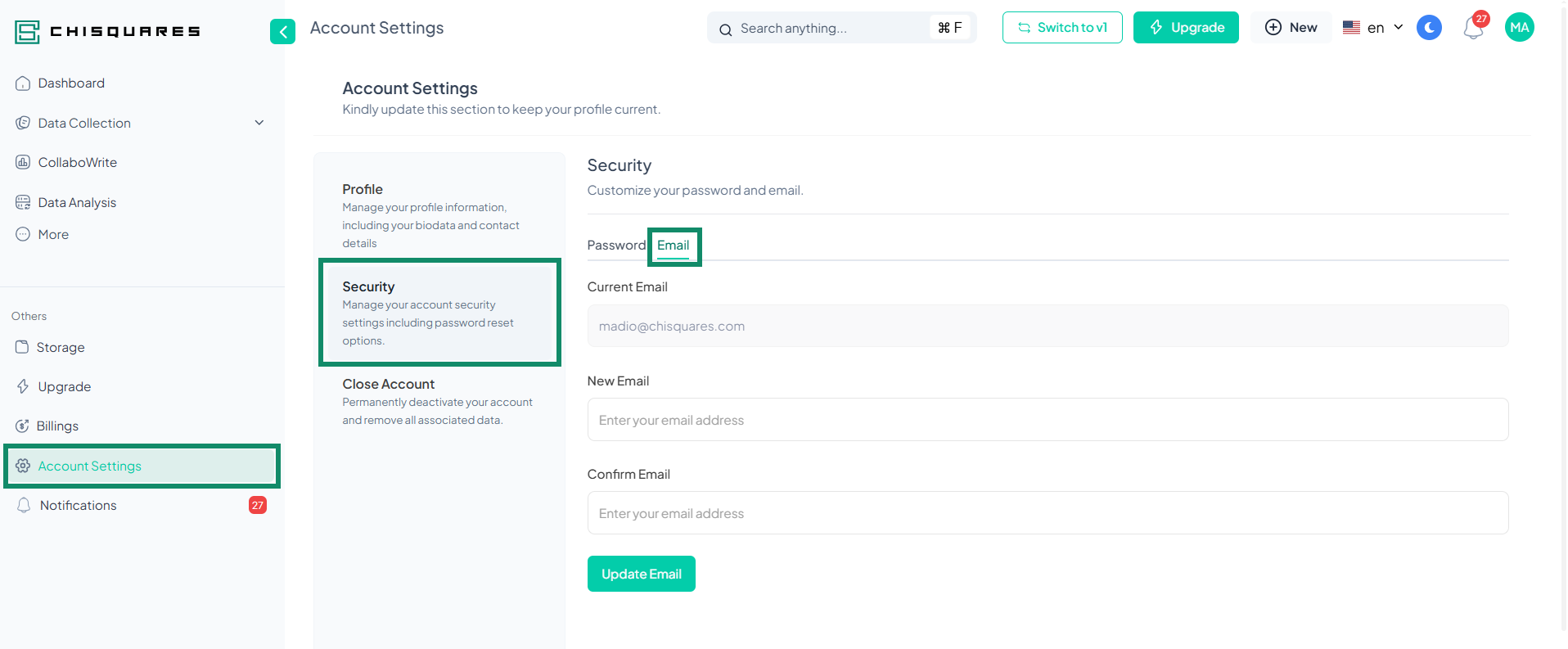The width and height of the screenshot is (1568, 649).
Task: Click the search magnifier icon
Action: pos(725,29)
